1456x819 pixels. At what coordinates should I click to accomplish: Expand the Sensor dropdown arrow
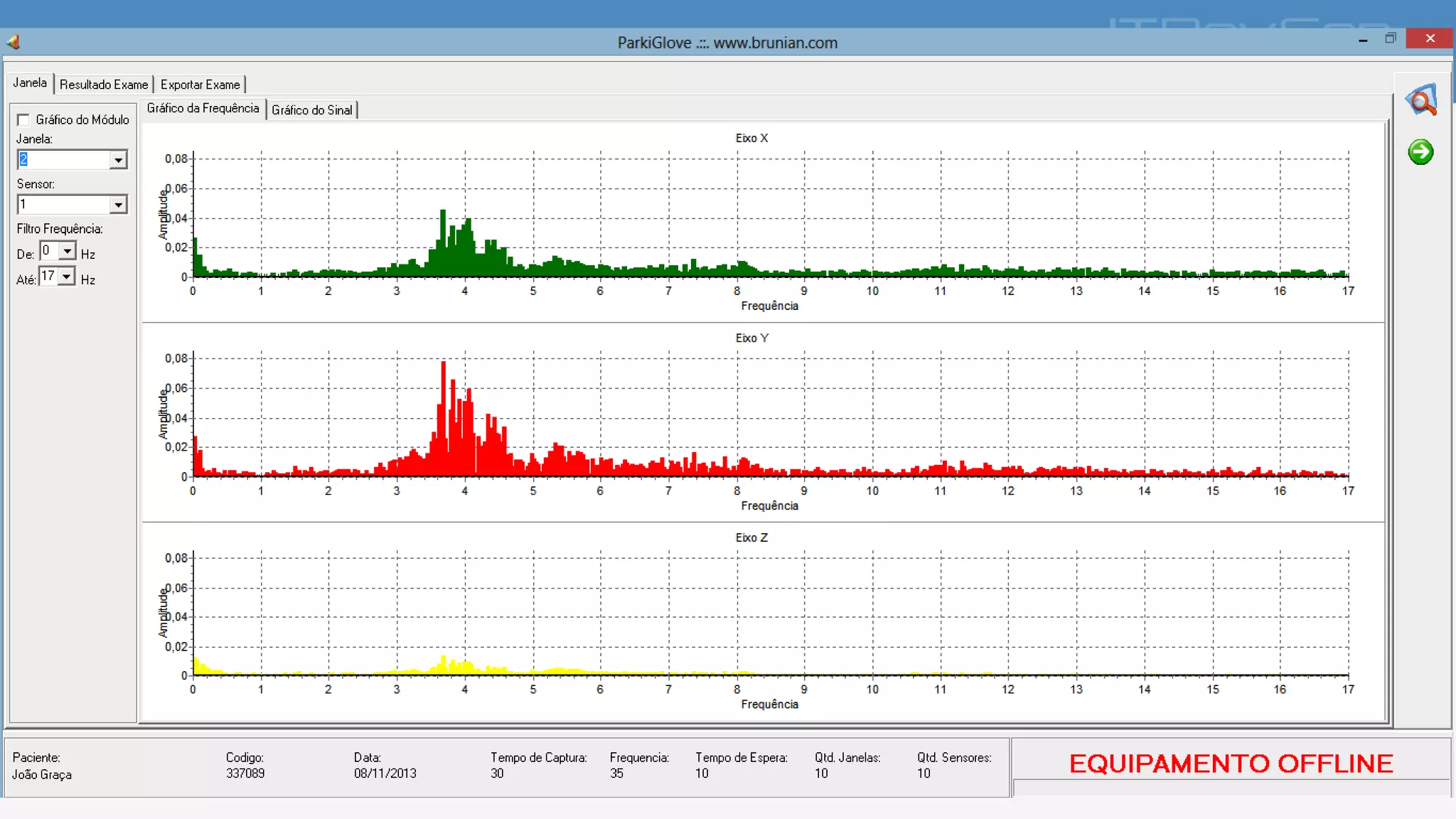(118, 205)
